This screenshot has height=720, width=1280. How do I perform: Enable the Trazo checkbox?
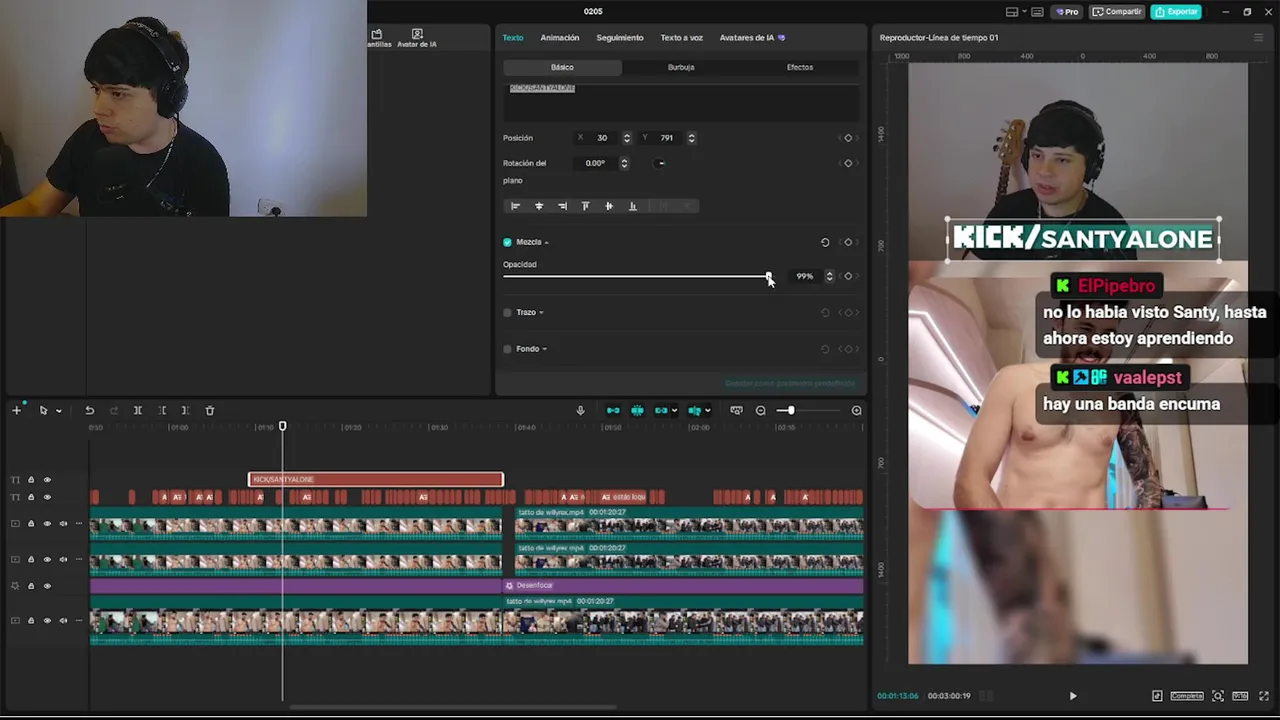507,313
